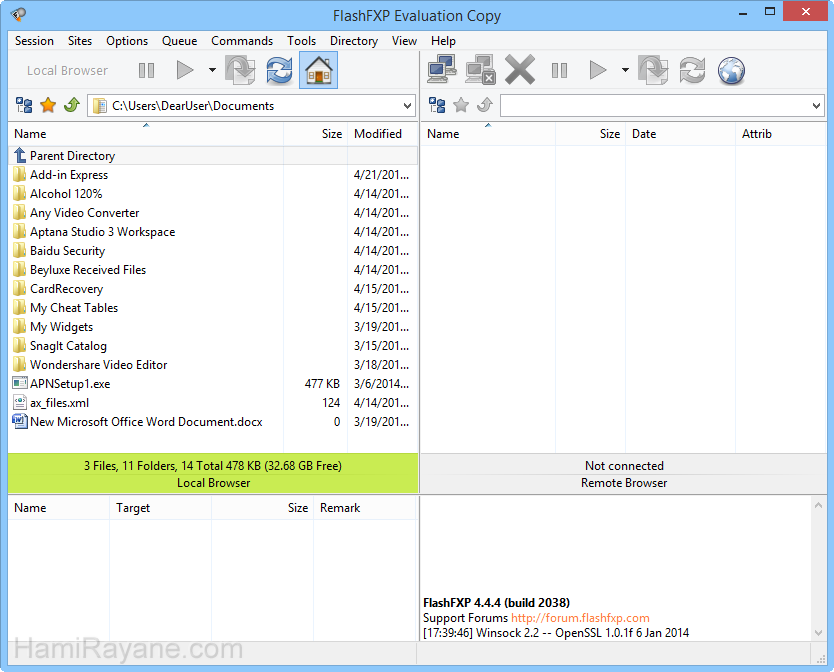Click the queue Remark column header
This screenshot has width=834, height=672.
364,508
